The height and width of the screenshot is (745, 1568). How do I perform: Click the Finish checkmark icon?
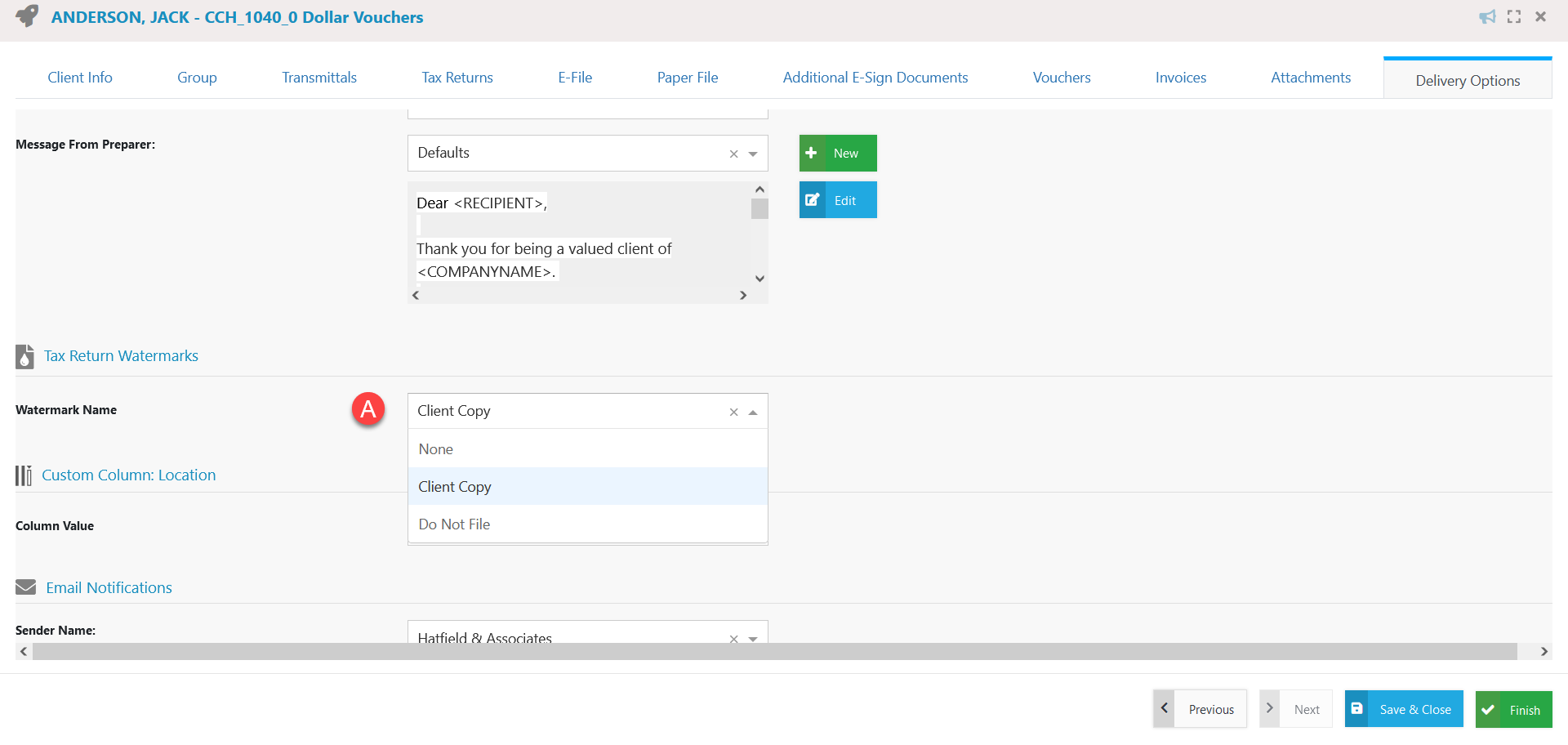(1490, 709)
